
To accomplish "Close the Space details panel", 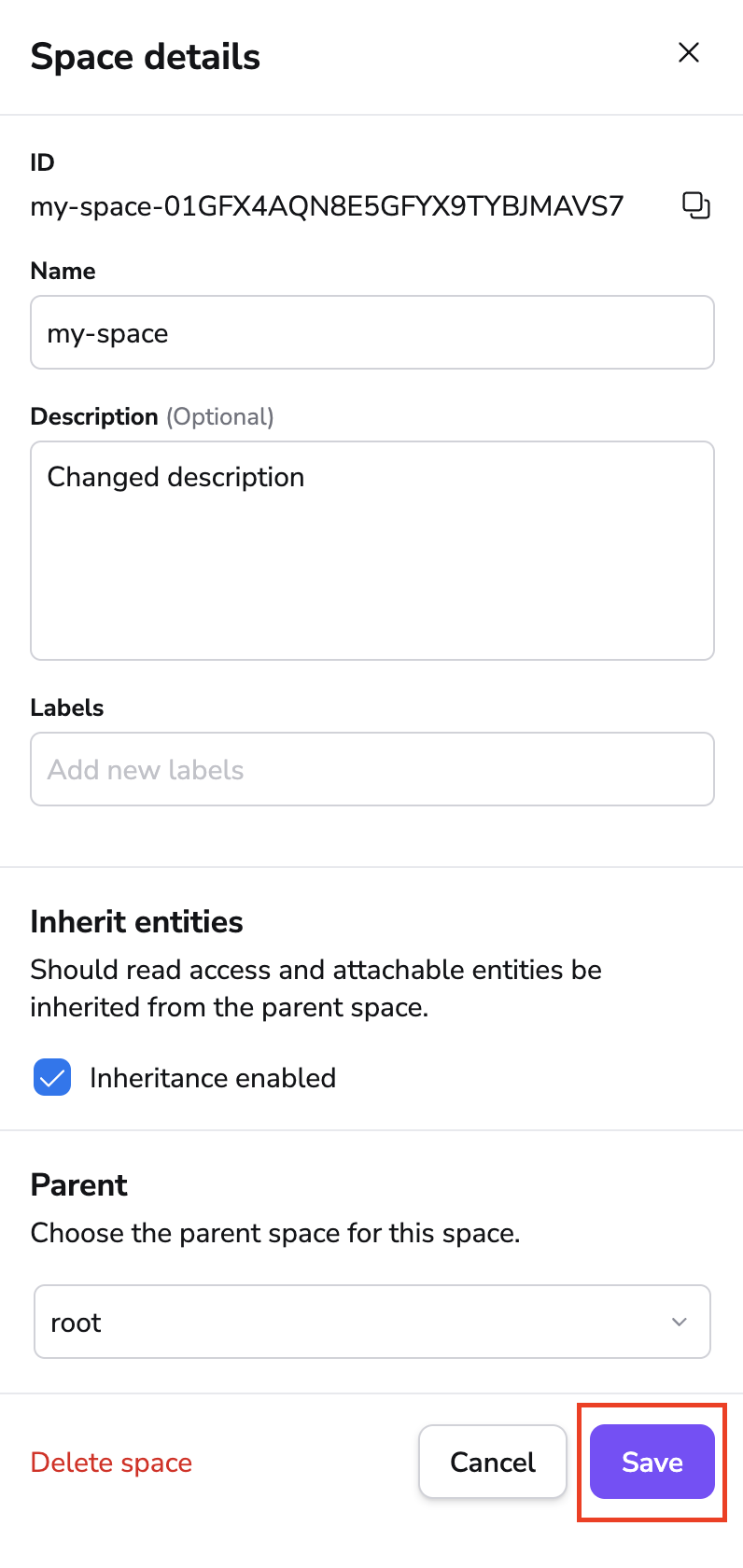I will coord(689,53).
